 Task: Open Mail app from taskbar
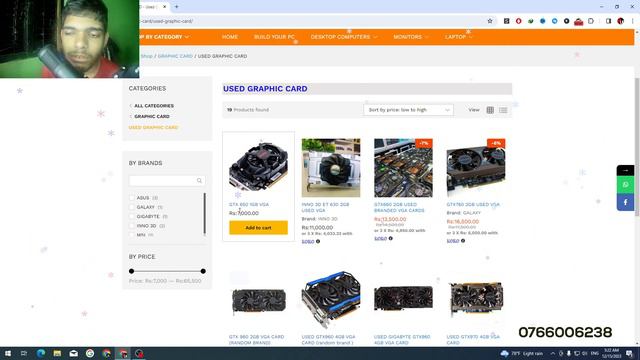[x=73, y=353]
